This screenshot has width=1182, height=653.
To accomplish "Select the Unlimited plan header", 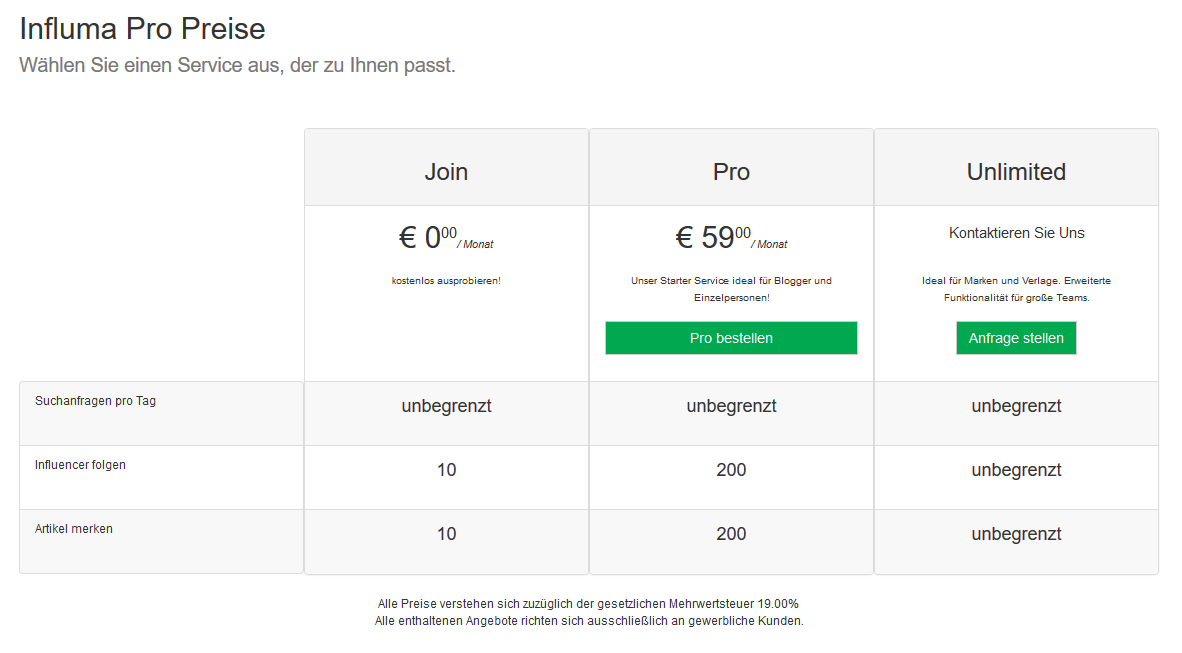I will click(1016, 171).
